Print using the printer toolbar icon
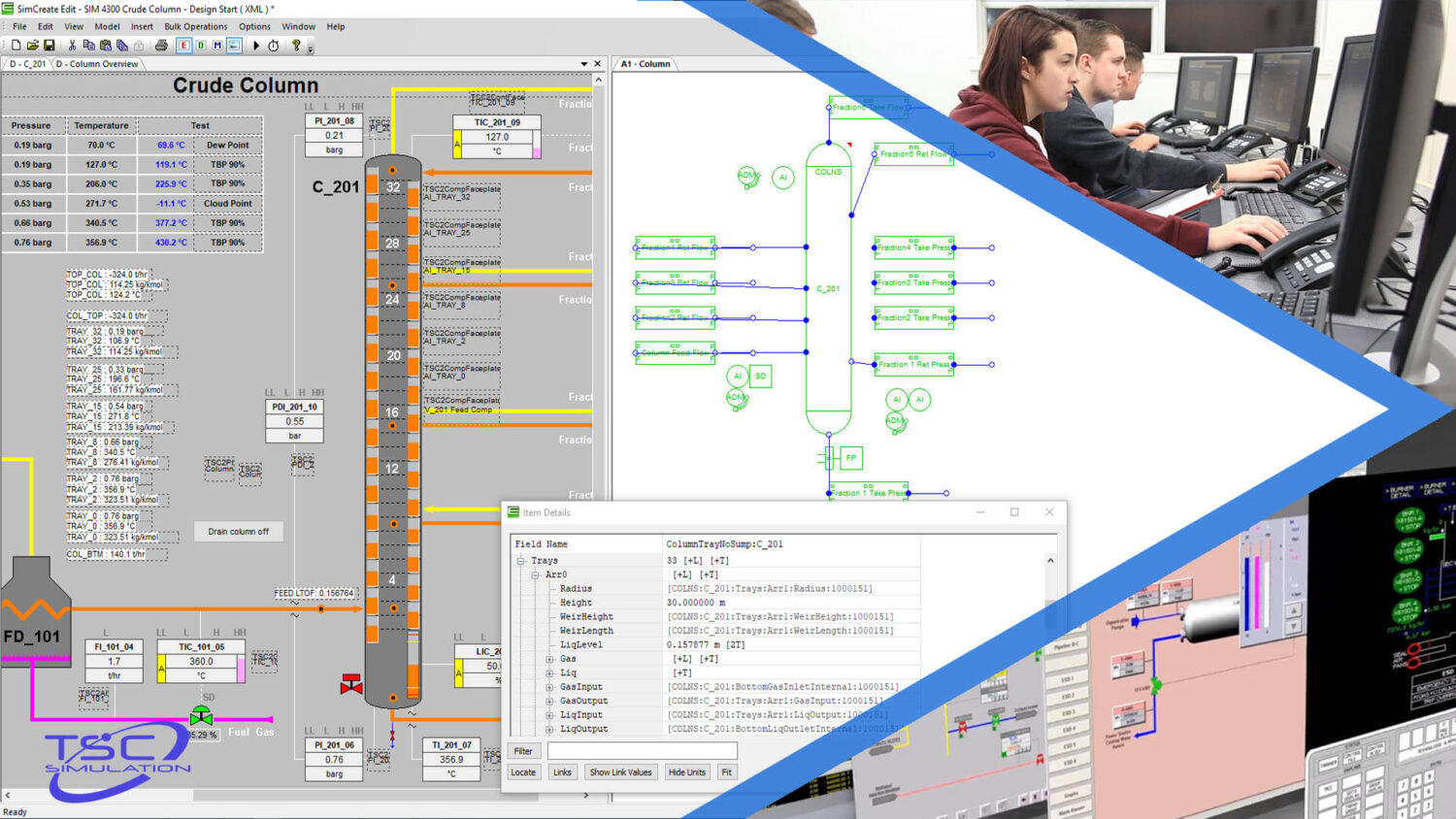This screenshot has height=819, width=1456. (161, 45)
